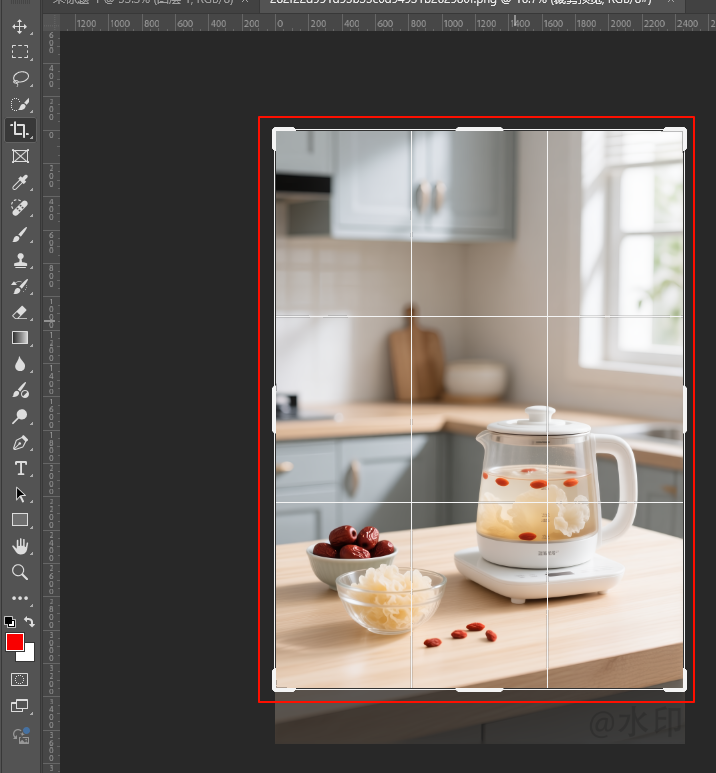Choose the Lasso tool
This screenshot has width=716, height=773.
[x=20, y=78]
